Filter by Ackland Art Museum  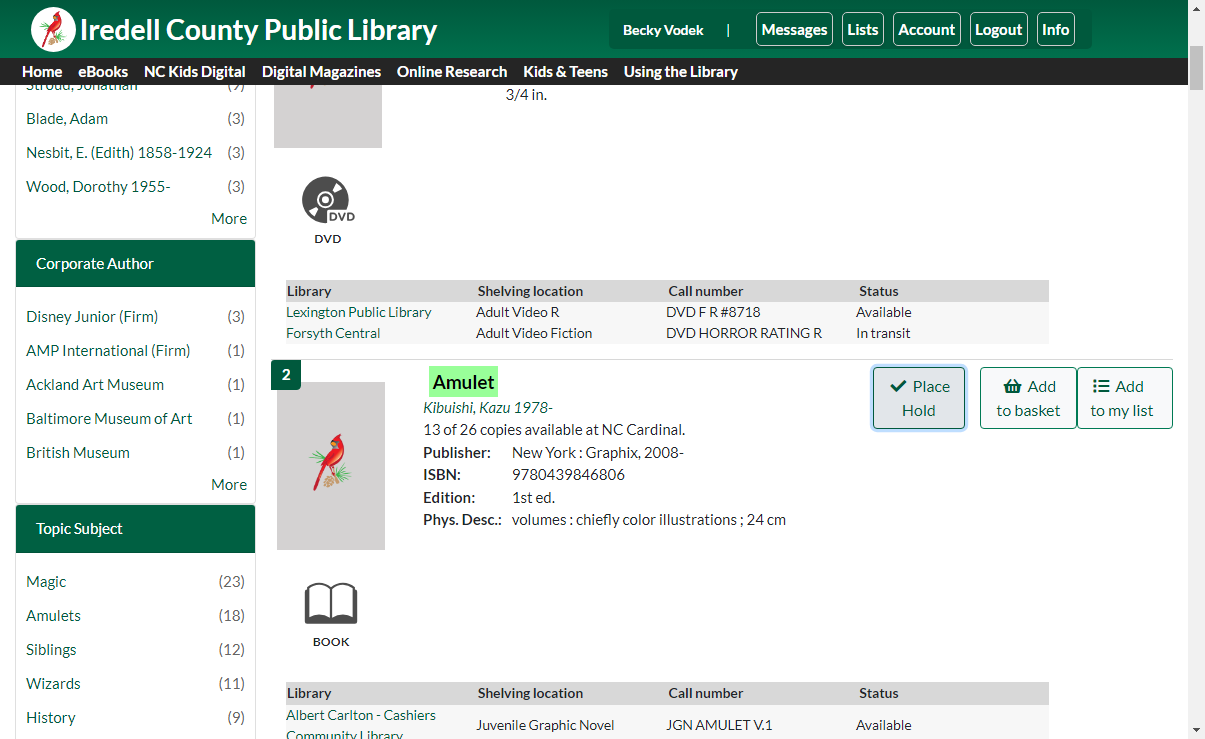point(95,384)
